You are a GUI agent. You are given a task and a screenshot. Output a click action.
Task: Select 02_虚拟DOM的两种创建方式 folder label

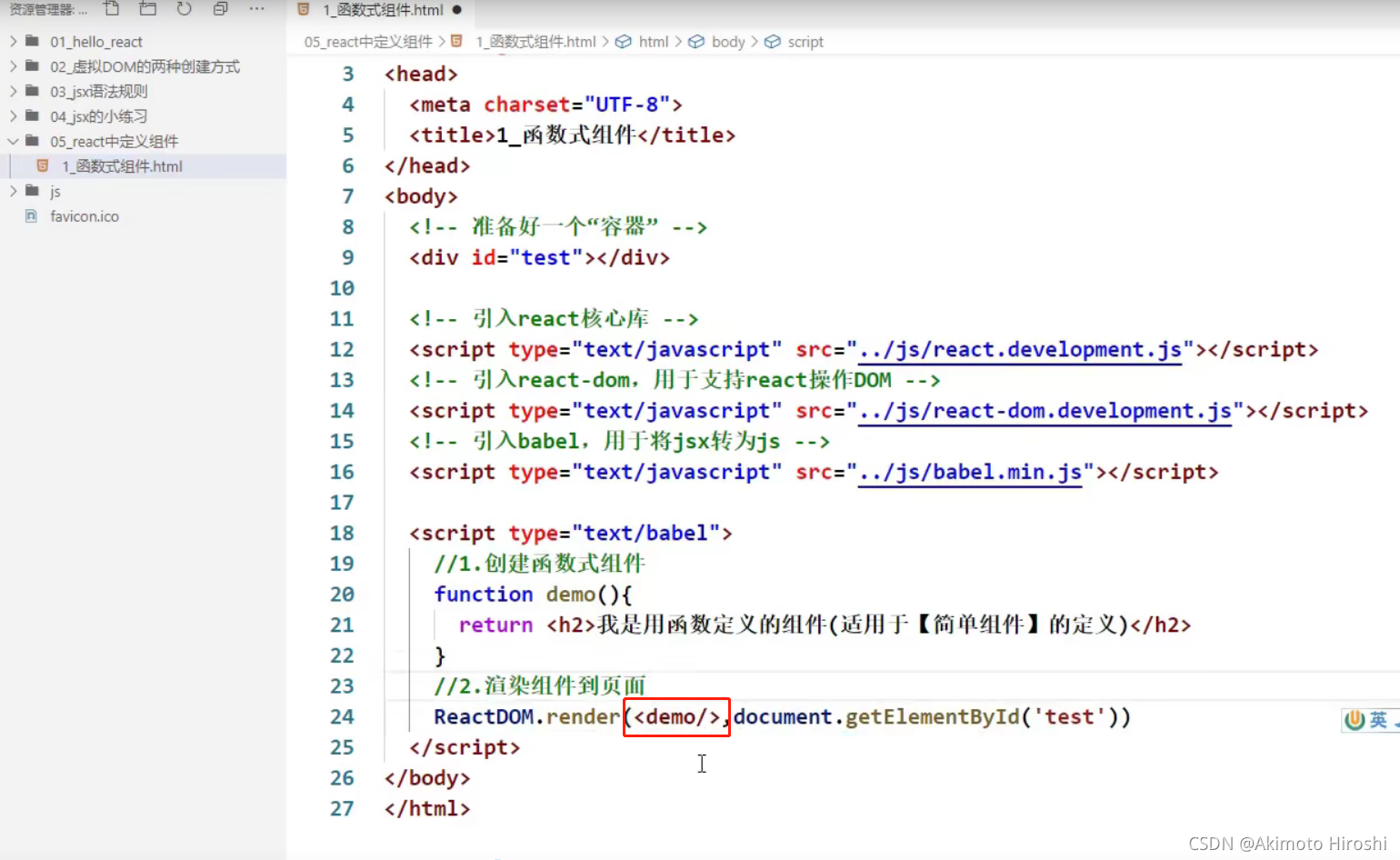pyautogui.click(x=145, y=66)
